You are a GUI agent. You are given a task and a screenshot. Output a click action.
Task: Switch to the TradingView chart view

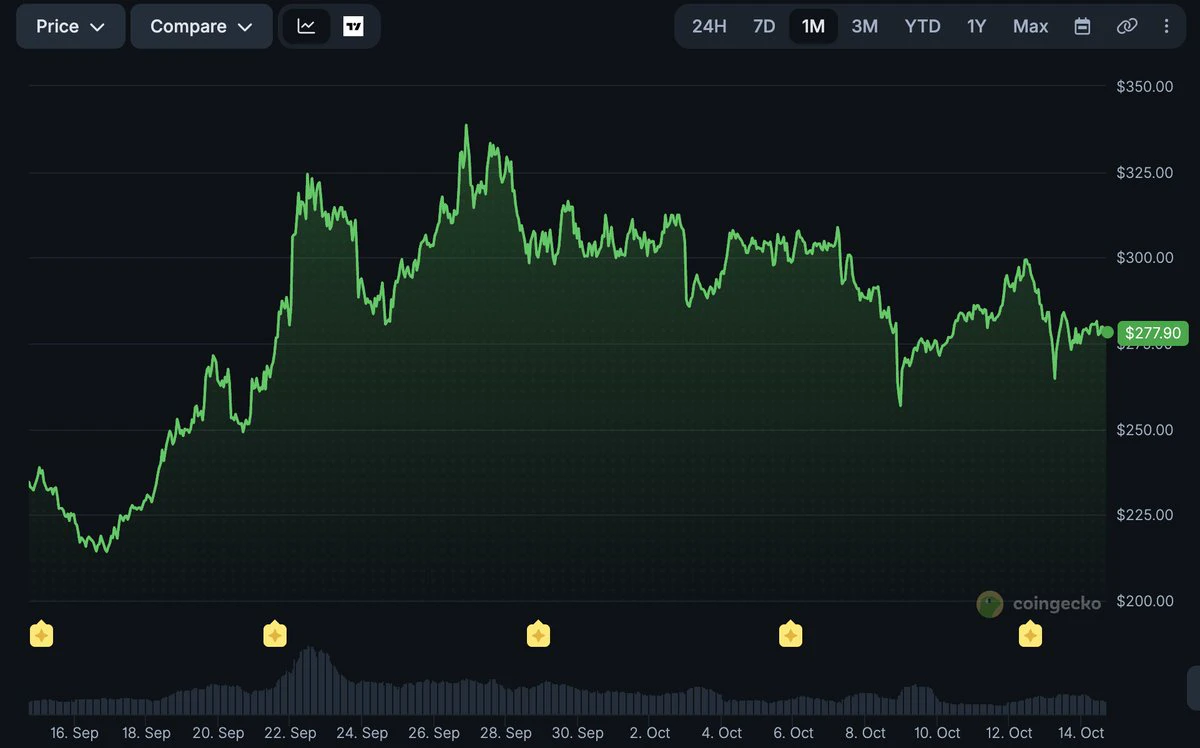point(353,26)
